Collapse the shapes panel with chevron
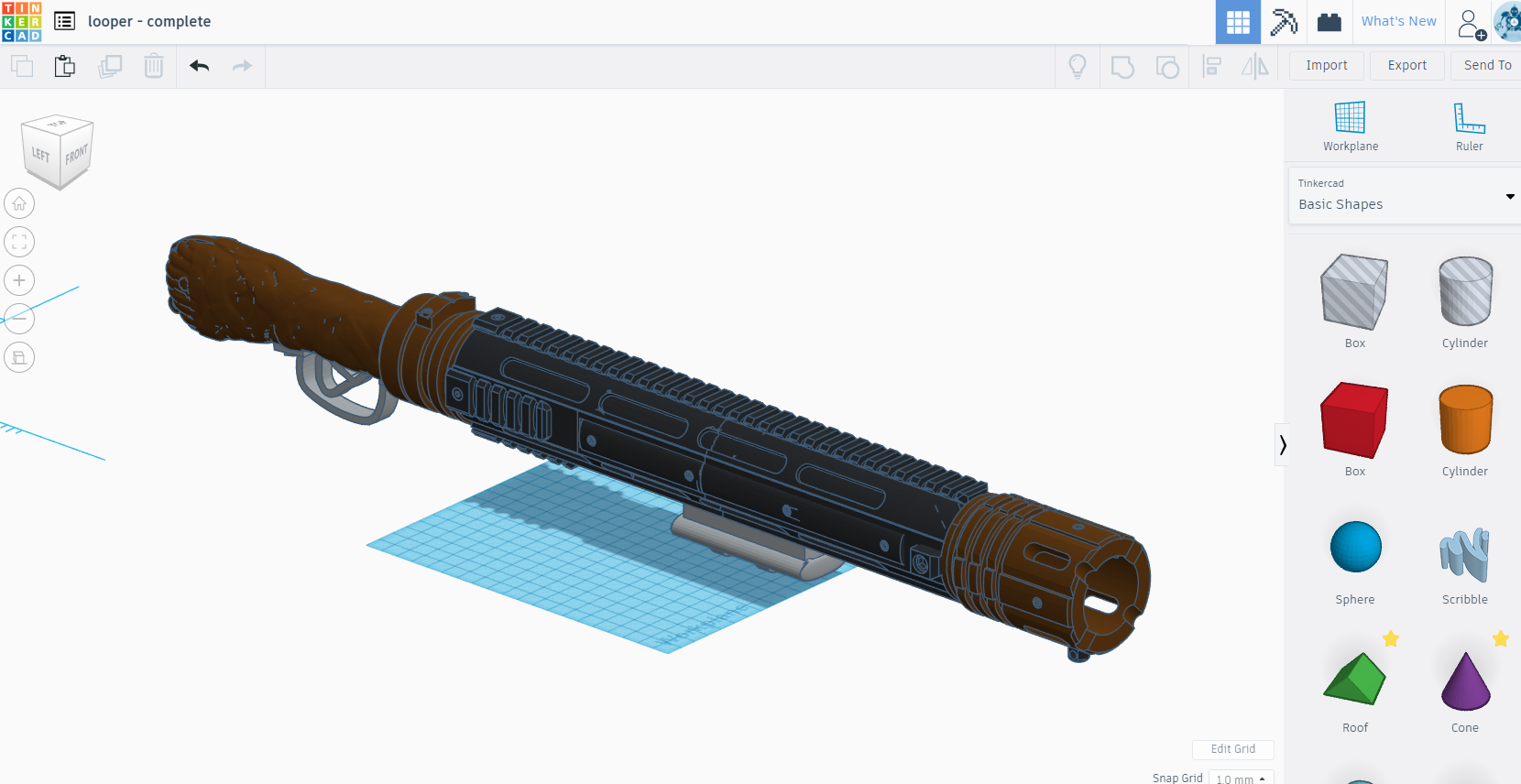This screenshot has width=1521, height=784. point(1283,445)
